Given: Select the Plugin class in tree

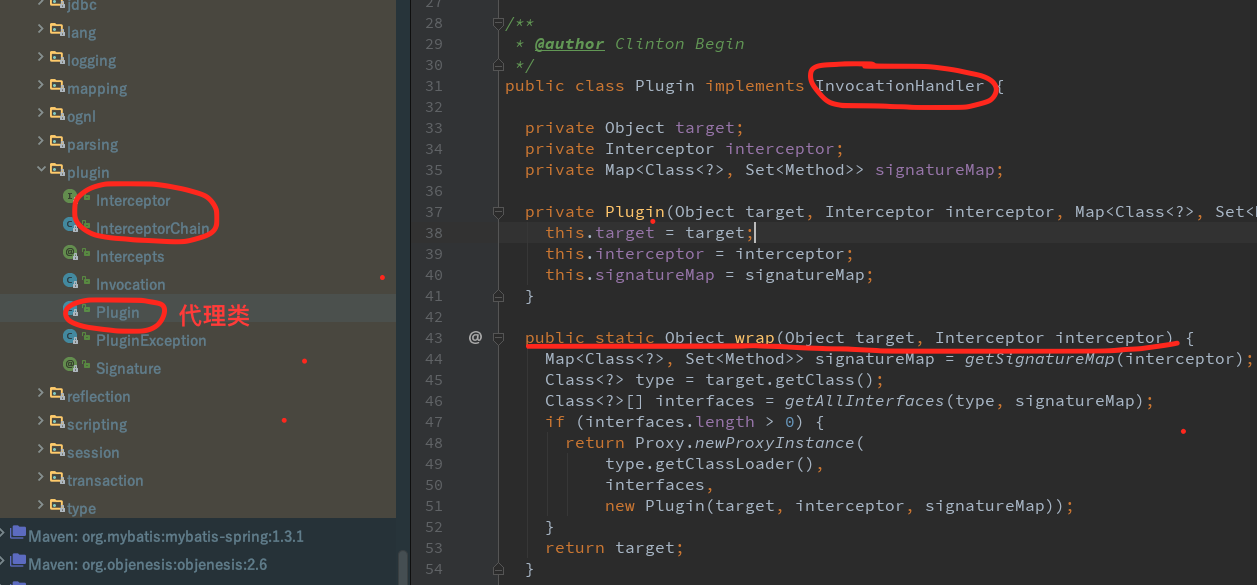Looking at the screenshot, I should click(118, 312).
